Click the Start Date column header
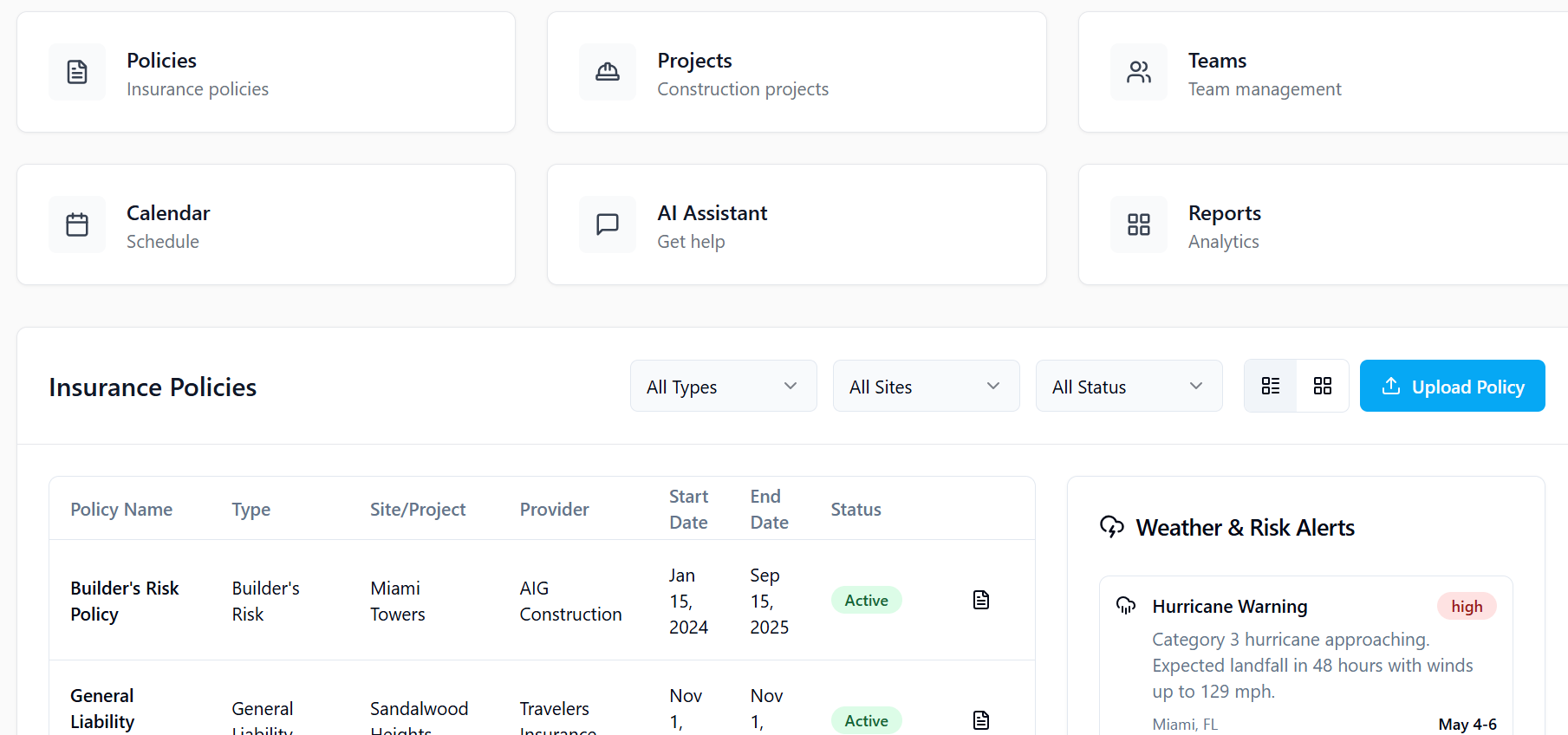 (x=689, y=510)
